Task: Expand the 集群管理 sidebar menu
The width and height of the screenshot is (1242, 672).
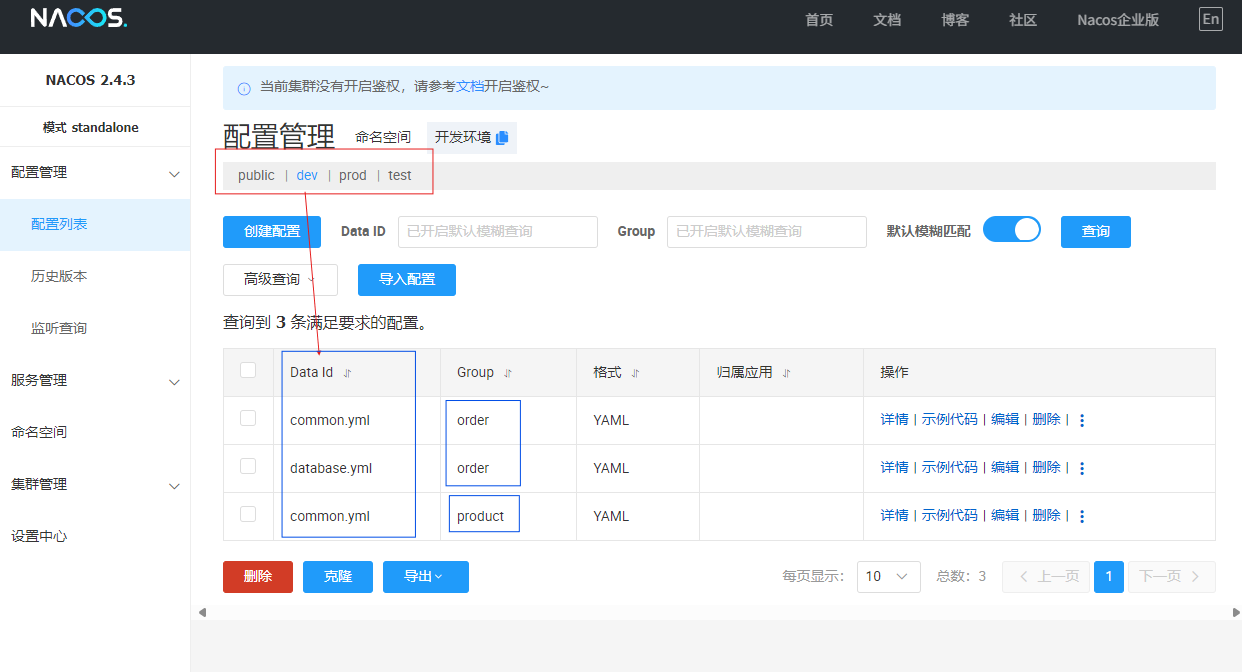Action: [95, 485]
